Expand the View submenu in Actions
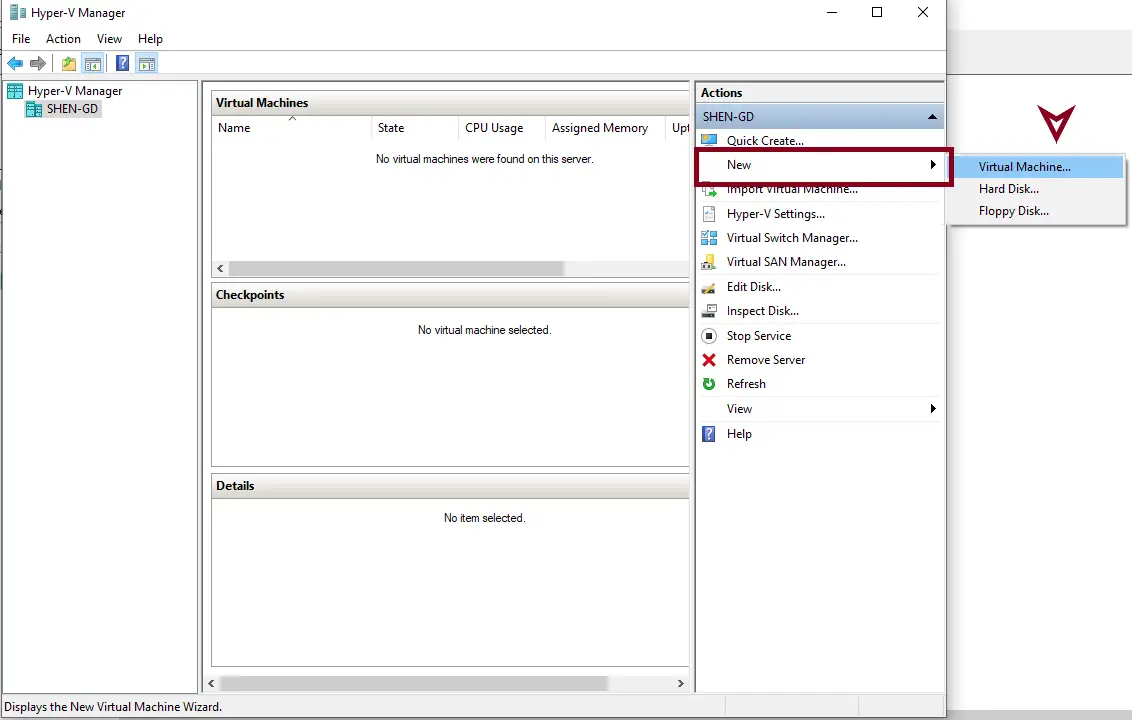The height and width of the screenshot is (720, 1132). 932,409
